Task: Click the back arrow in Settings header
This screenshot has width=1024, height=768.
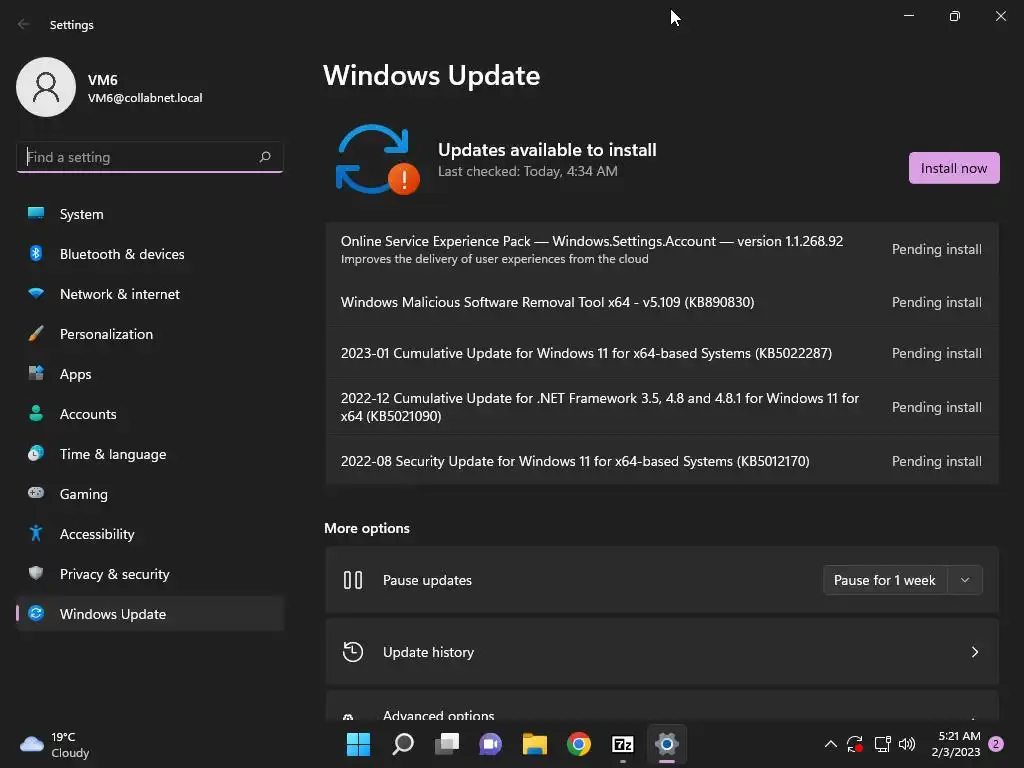Action: (x=24, y=24)
